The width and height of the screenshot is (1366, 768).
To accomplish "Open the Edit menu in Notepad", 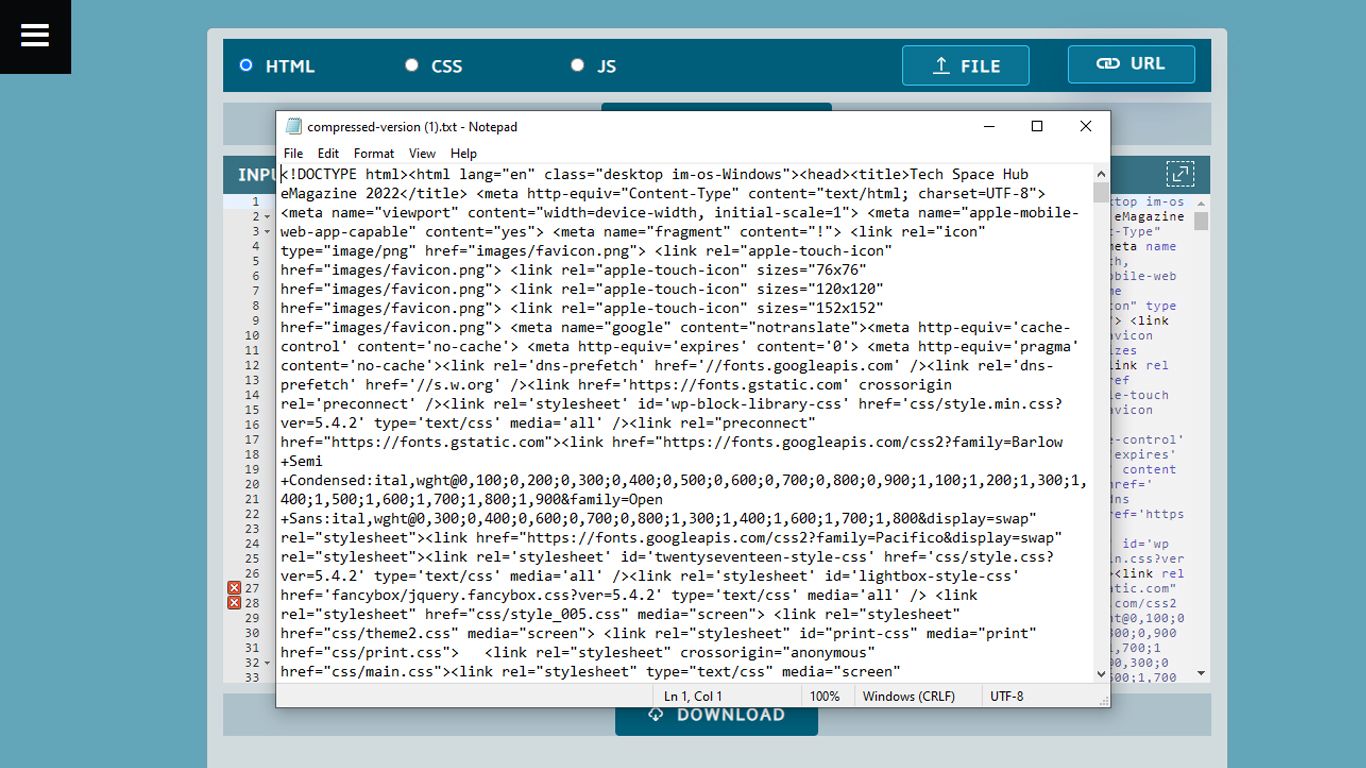I will coord(328,153).
